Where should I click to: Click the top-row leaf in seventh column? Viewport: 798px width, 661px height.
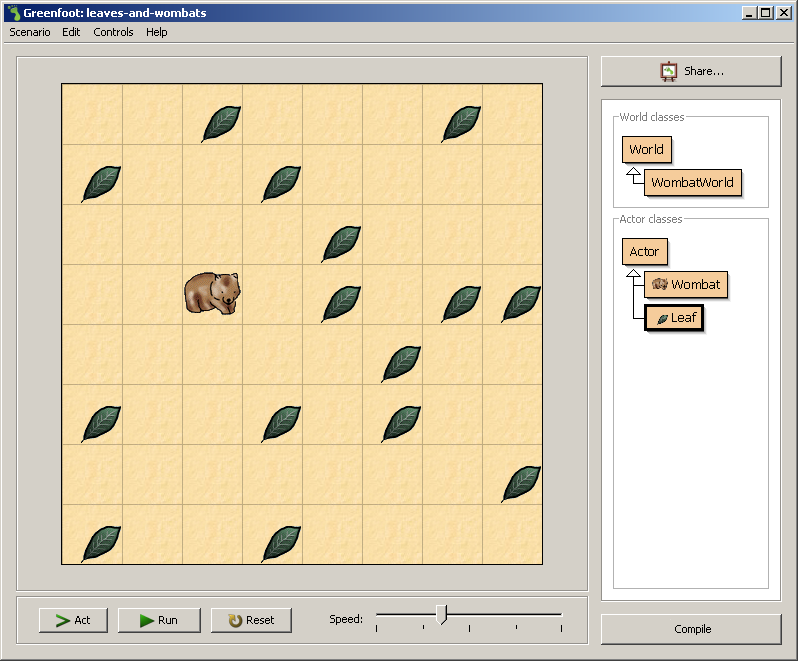(461, 124)
